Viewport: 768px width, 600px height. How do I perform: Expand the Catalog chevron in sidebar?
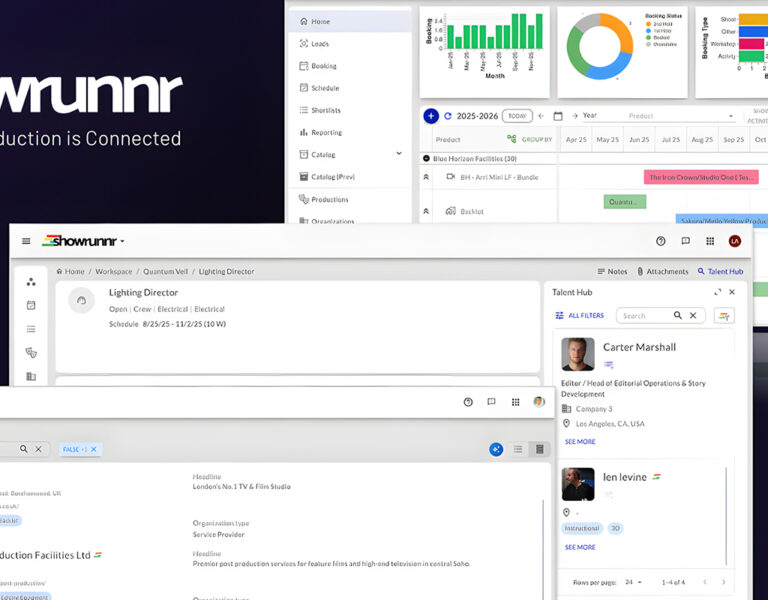click(x=399, y=154)
